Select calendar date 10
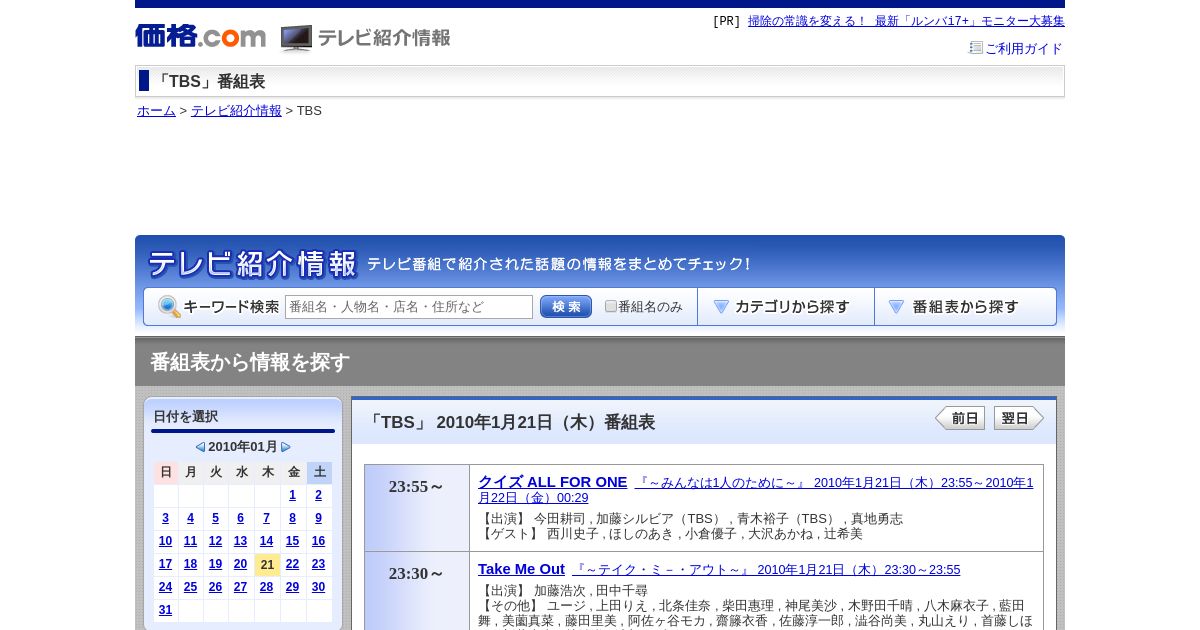Viewport: 1200px width, 630px height. pyautogui.click(x=165, y=541)
